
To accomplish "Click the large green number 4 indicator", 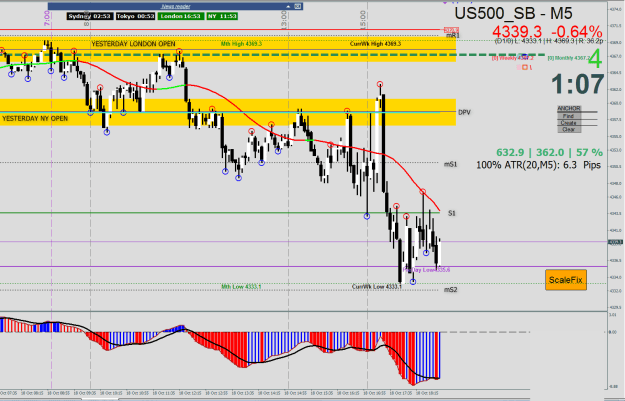I will (x=596, y=60).
